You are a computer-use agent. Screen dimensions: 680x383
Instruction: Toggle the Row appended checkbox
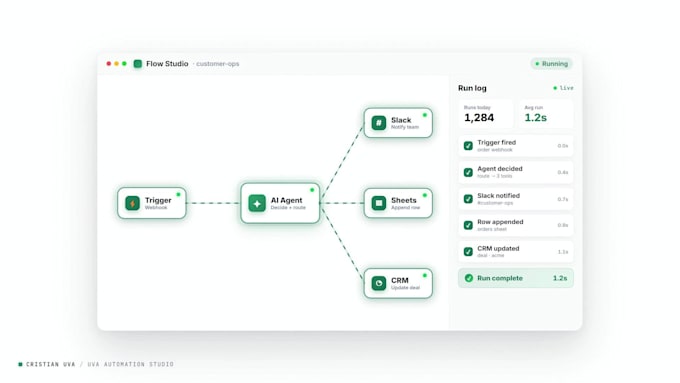point(468,225)
